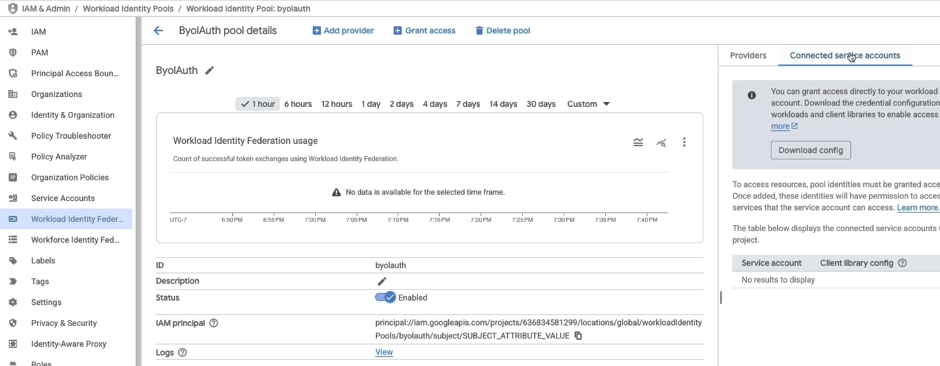940x366 pixels.
Task: Select the 1 hour time range
Action: tap(257, 104)
